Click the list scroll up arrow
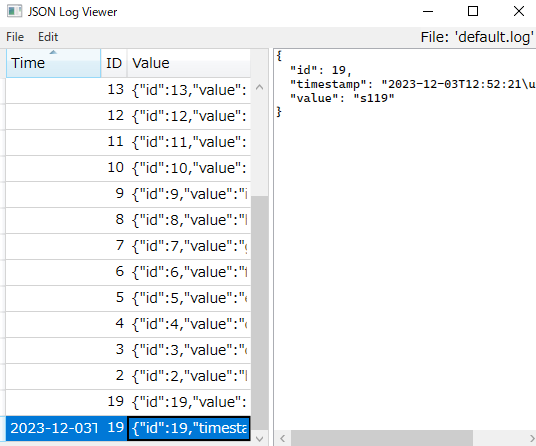 click(x=259, y=87)
